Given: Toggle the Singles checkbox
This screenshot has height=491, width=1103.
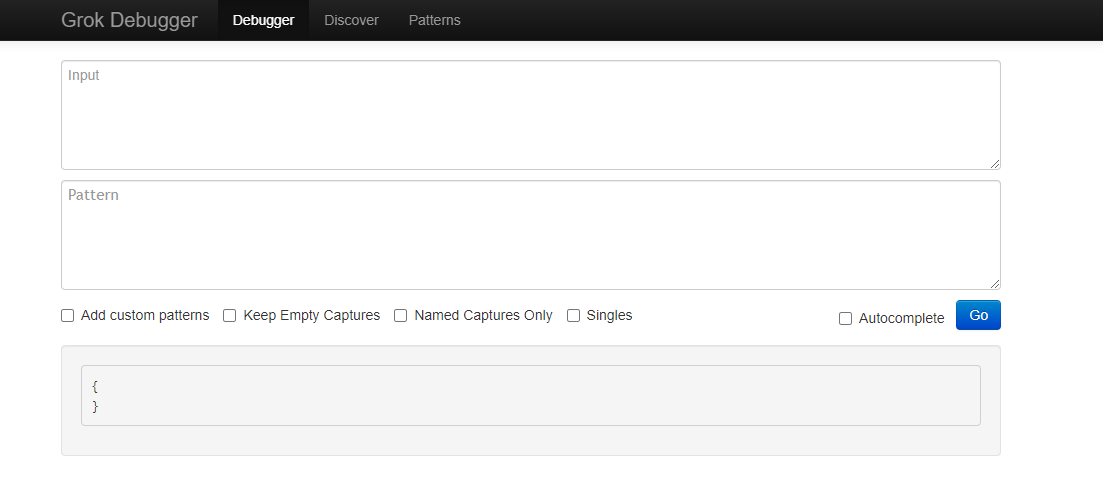Looking at the screenshot, I should [x=573, y=316].
